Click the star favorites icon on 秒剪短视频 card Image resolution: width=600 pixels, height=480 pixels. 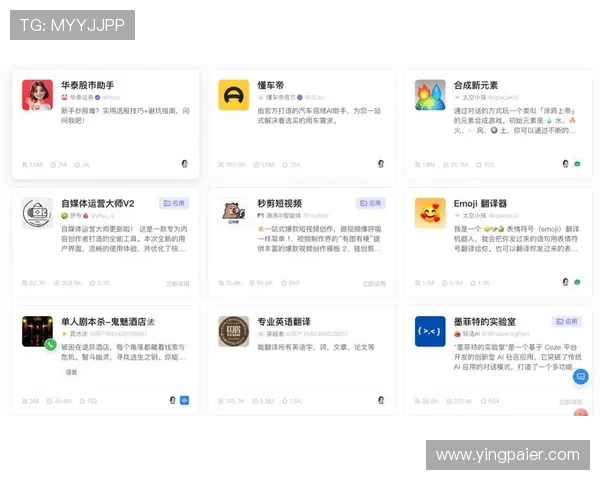click(x=284, y=283)
